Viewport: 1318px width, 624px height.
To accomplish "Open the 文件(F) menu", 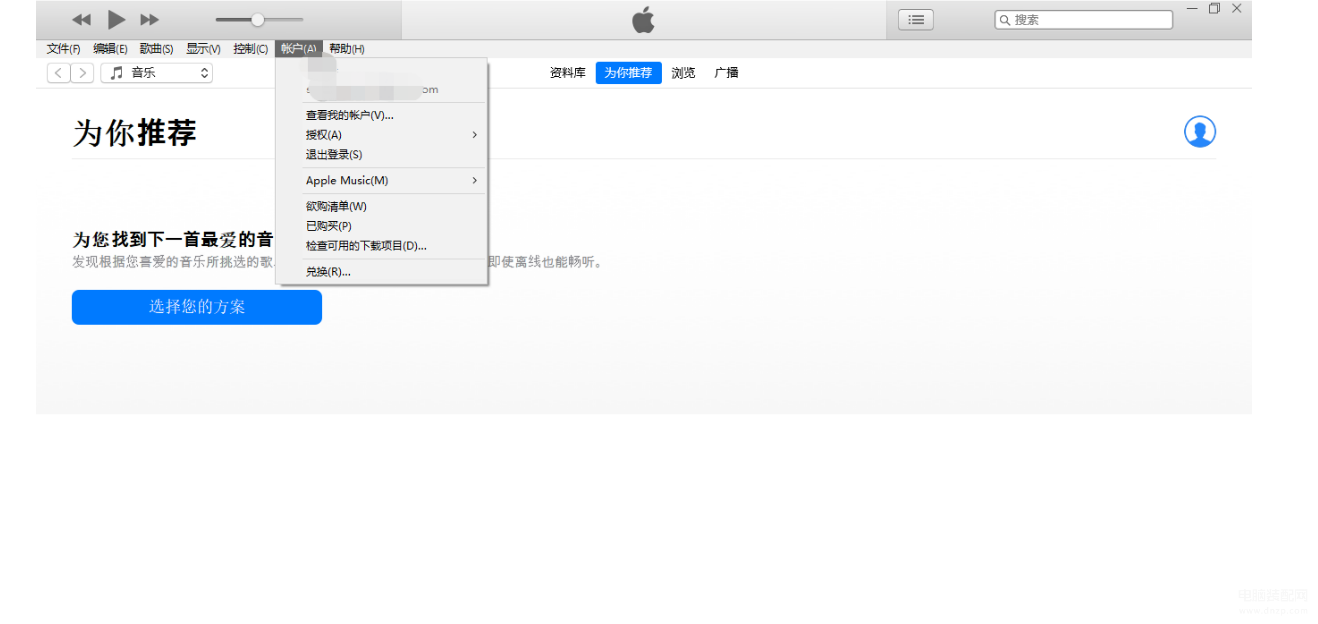I will [63, 49].
